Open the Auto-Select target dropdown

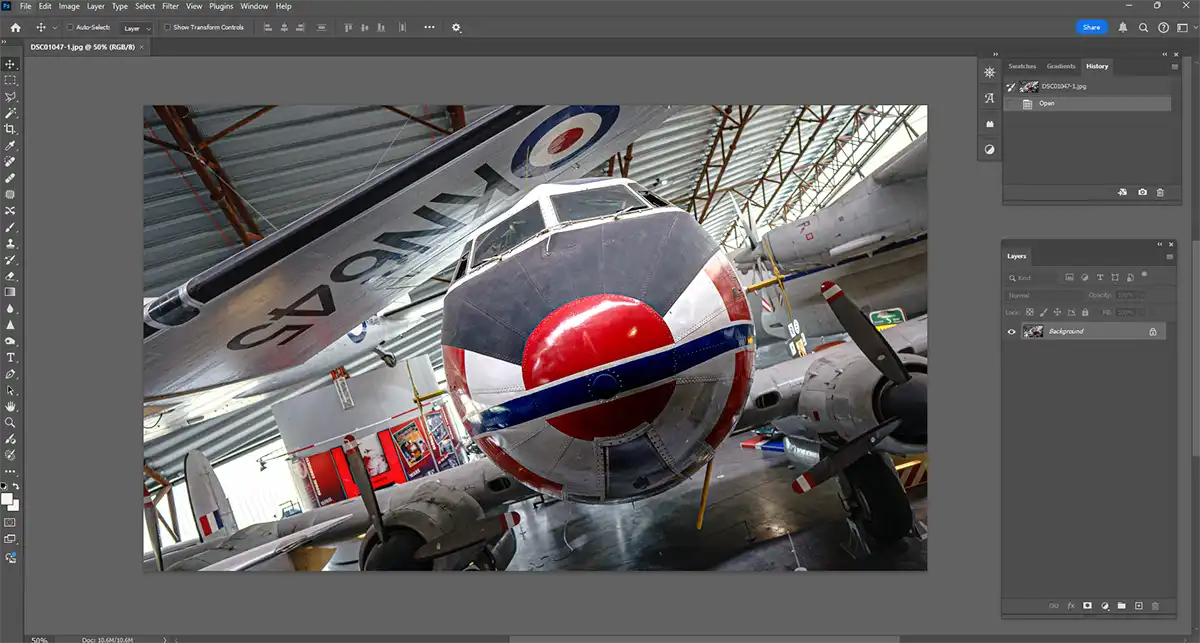click(x=137, y=27)
